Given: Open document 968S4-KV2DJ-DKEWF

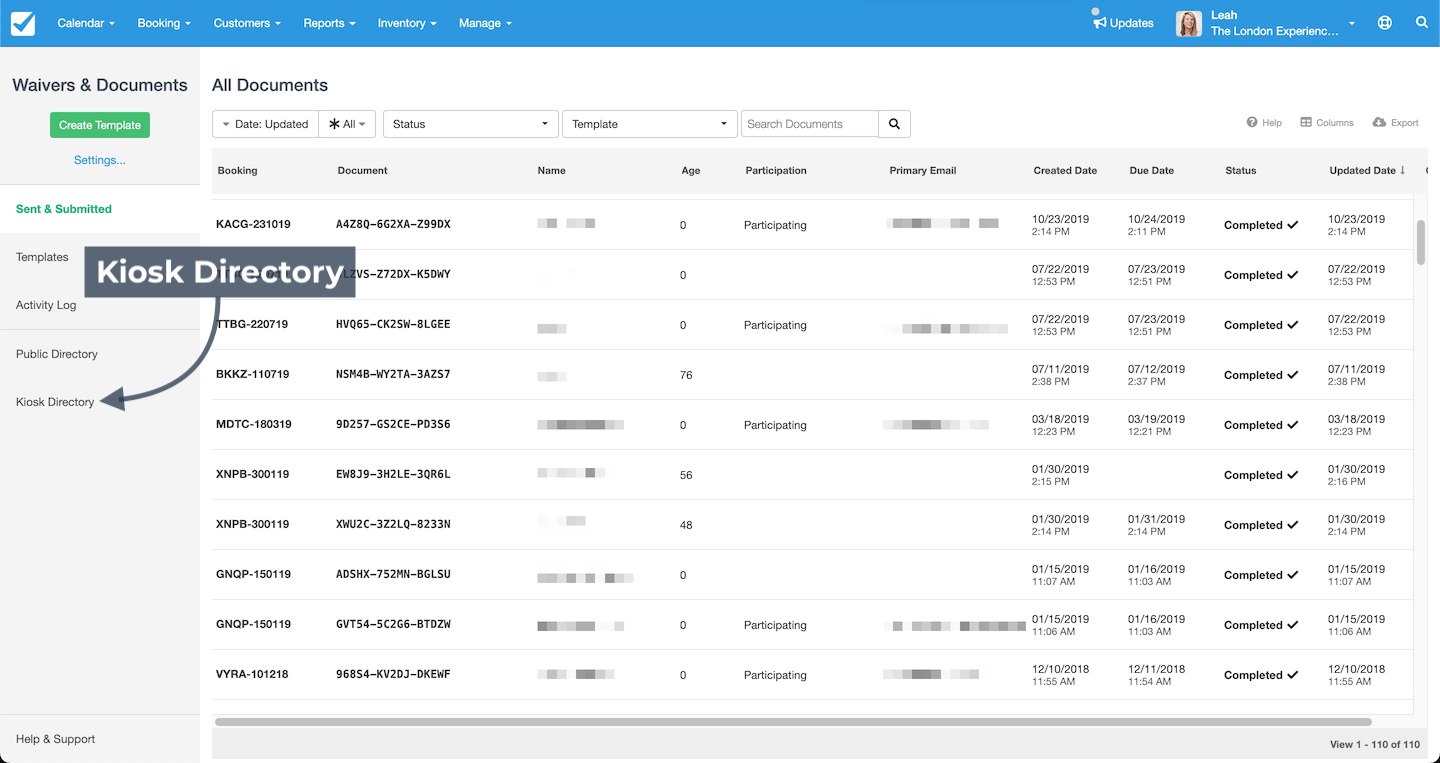Looking at the screenshot, I should pos(393,675).
